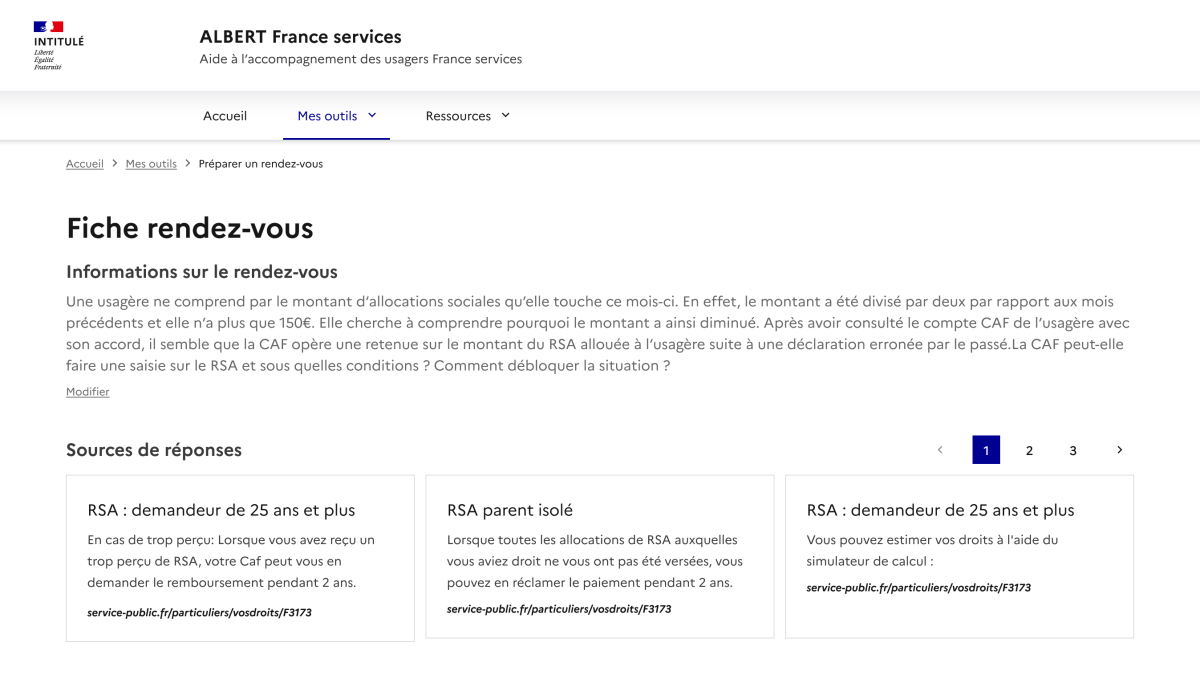Select page 1 in pagination
Image resolution: width=1200 pixels, height=675 pixels.
click(x=986, y=450)
